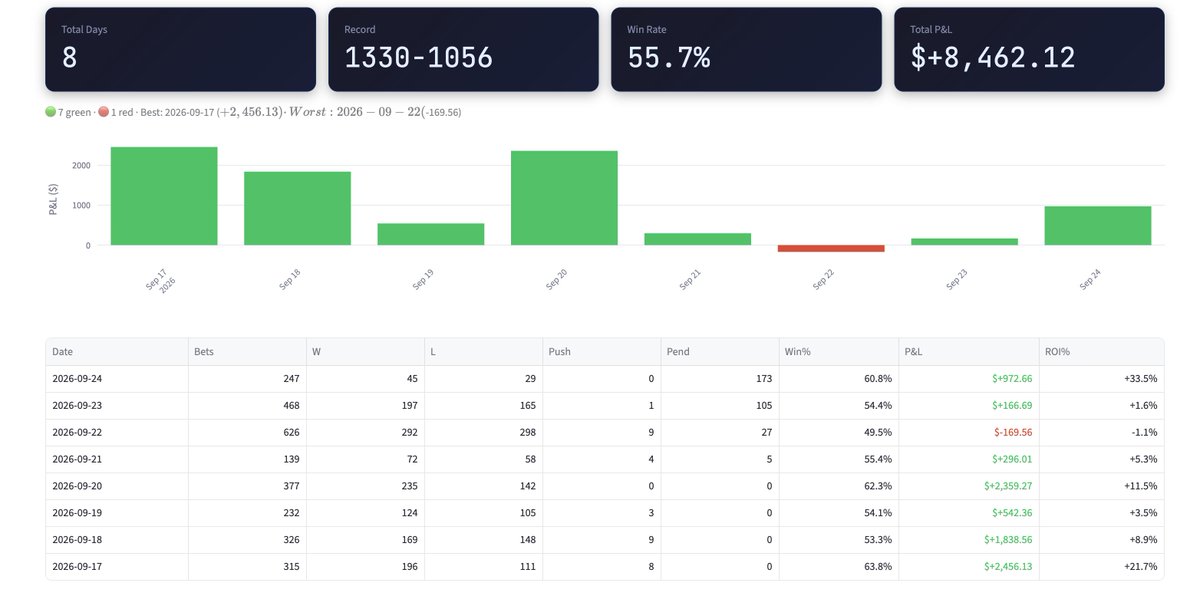Image resolution: width=1200 pixels, height=596 pixels.
Task: Select the Sep 19 green bar
Action: (x=431, y=234)
